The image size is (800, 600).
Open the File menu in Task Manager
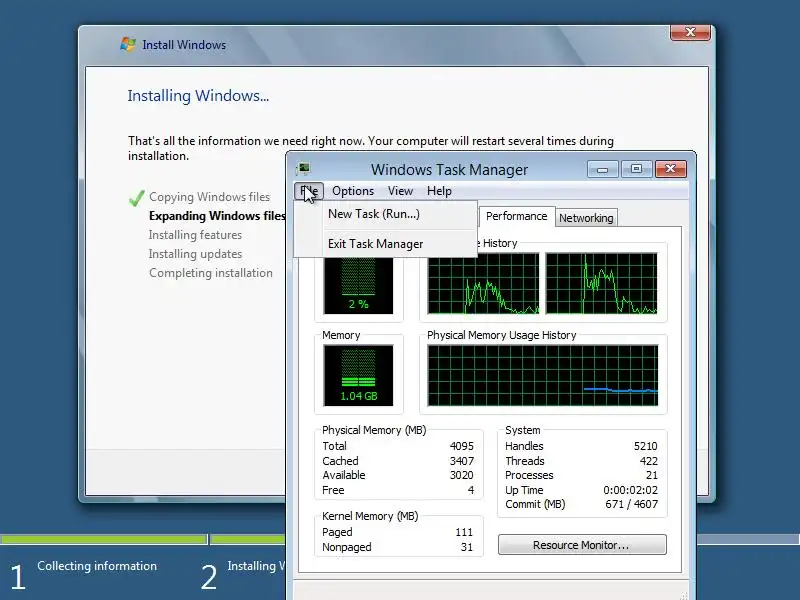point(309,191)
